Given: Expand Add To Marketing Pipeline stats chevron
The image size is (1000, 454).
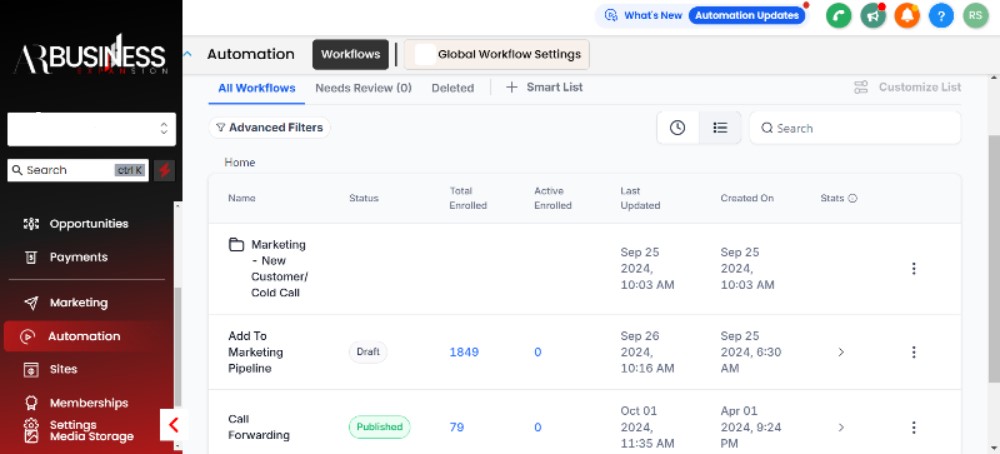Looking at the screenshot, I should click(841, 352).
